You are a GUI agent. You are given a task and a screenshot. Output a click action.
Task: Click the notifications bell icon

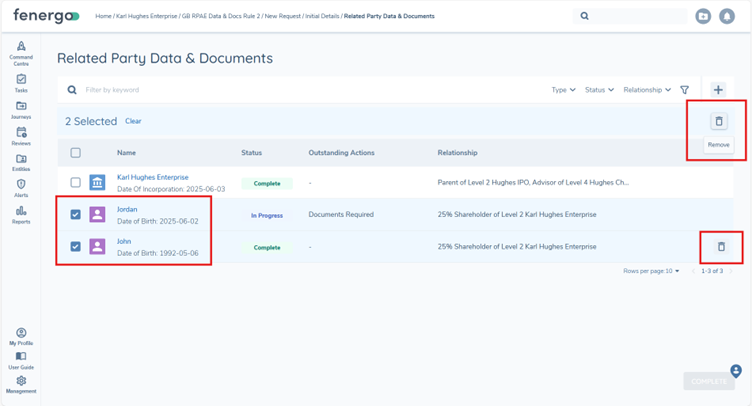click(x=728, y=16)
